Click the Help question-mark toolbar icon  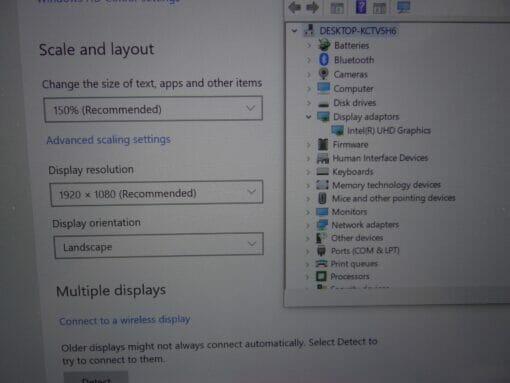tap(361, 7)
